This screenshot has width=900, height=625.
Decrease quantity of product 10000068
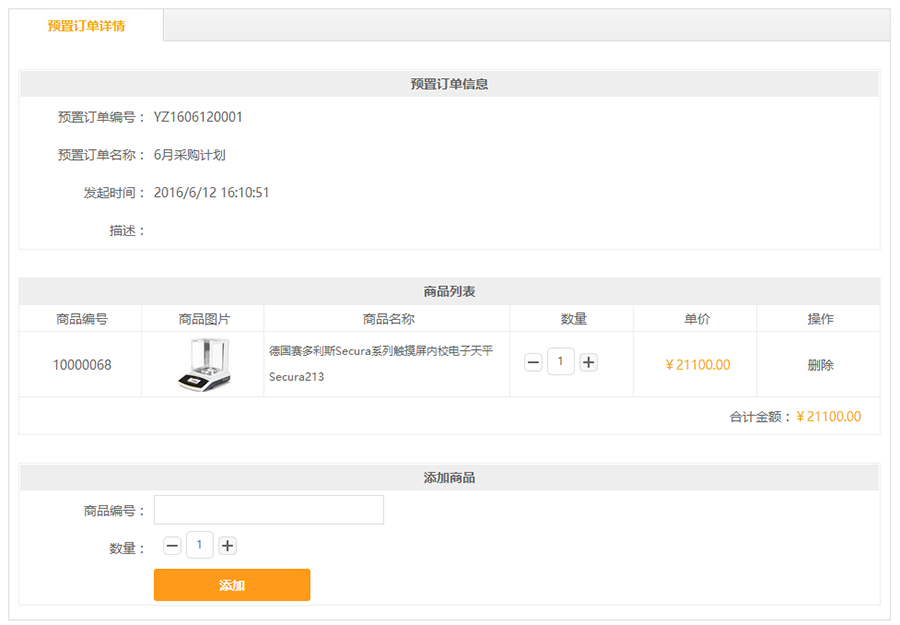[533, 363]
